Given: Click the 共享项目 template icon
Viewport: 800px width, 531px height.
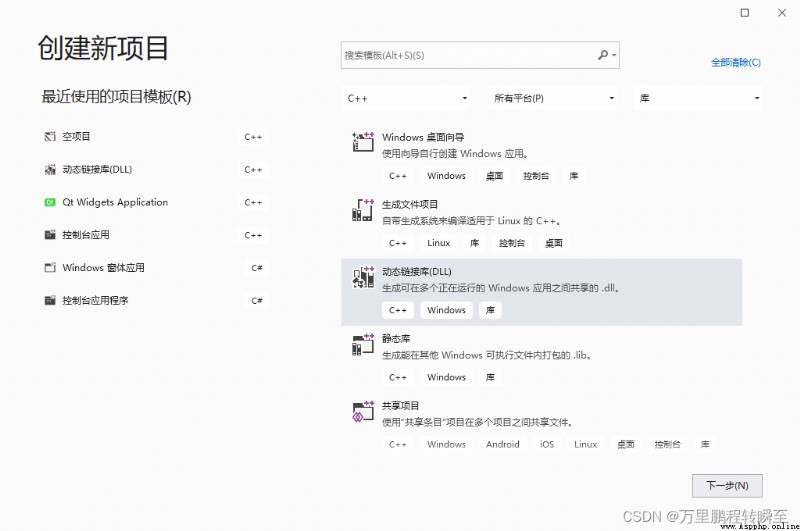Looking at the screenshot, I should click(x=363, y=412).
